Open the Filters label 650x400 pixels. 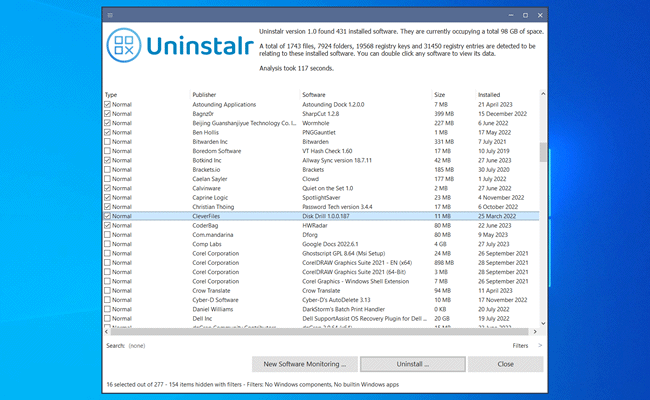click(x=520, y=345)
